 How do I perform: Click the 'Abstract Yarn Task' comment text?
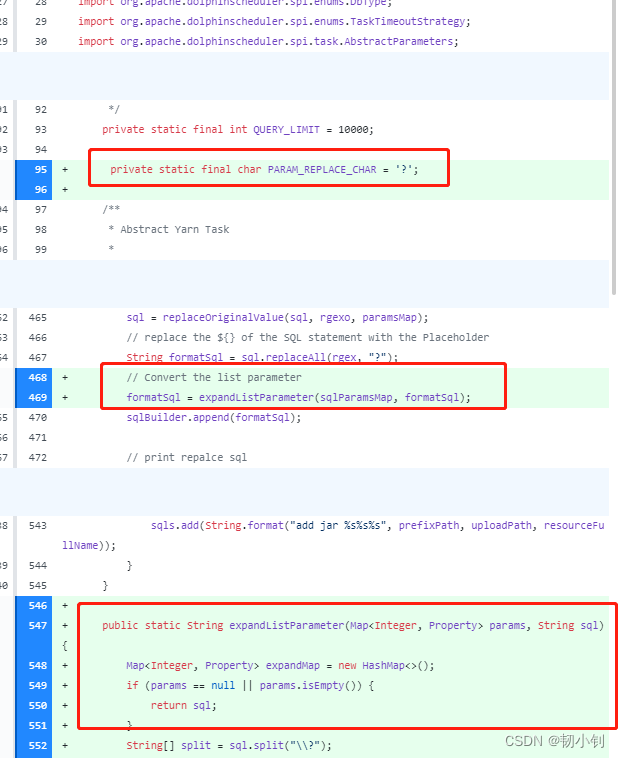click(x=175, y=230)
